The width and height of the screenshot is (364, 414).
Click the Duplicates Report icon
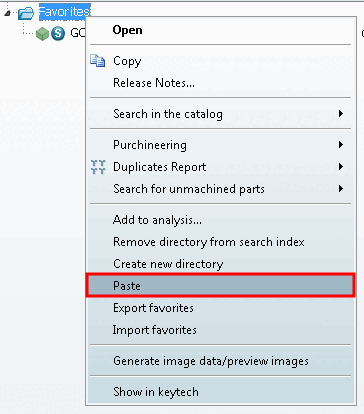coord(98,167)
